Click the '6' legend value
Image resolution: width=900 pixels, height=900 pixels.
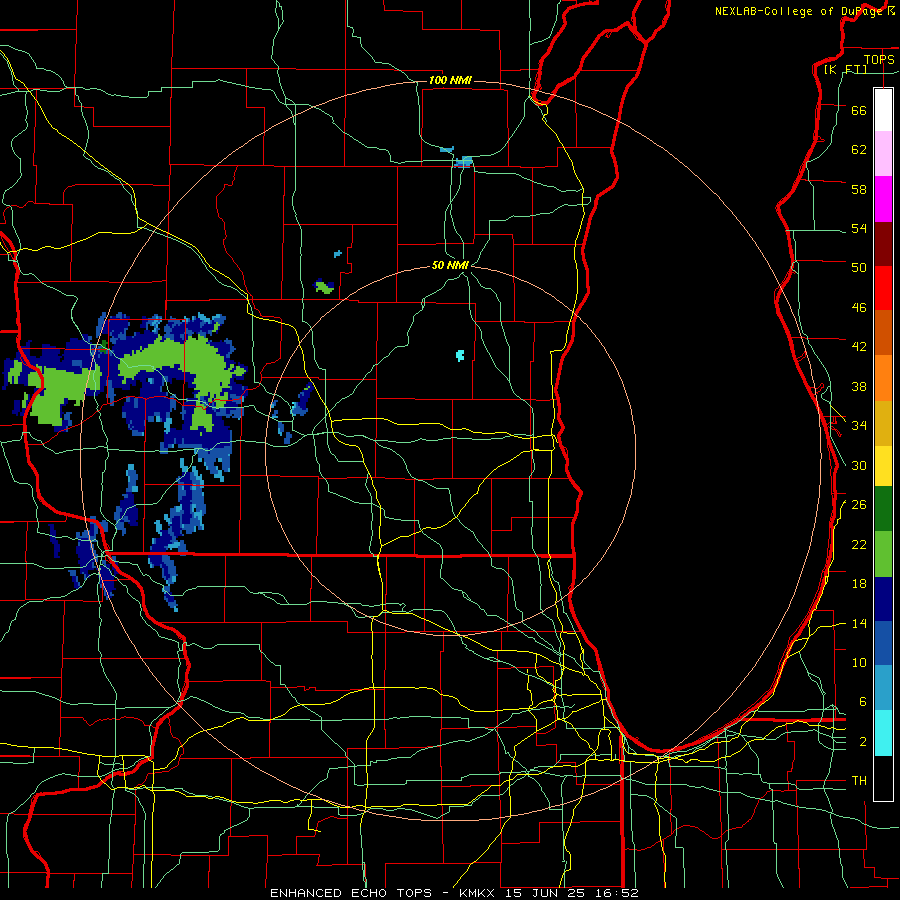tap(863, 701)
